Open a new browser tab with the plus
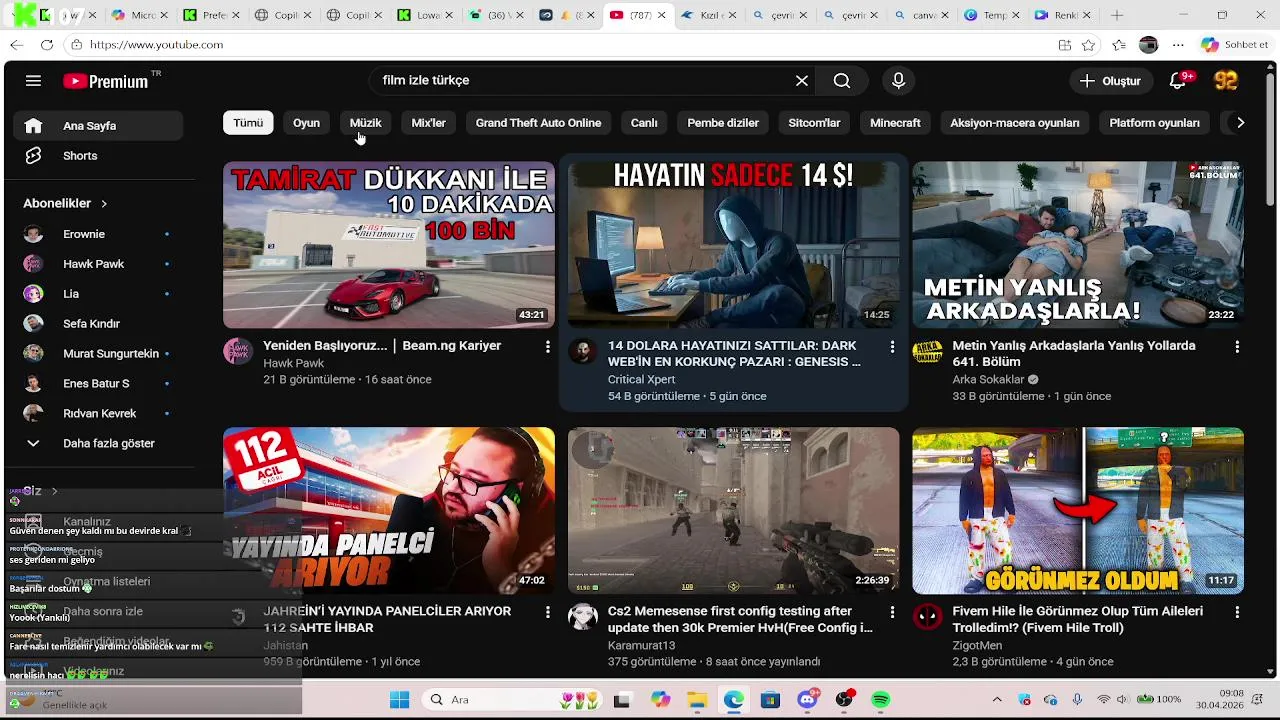The height and width of the screenshot is (720, 1280). coord(1117,15)
